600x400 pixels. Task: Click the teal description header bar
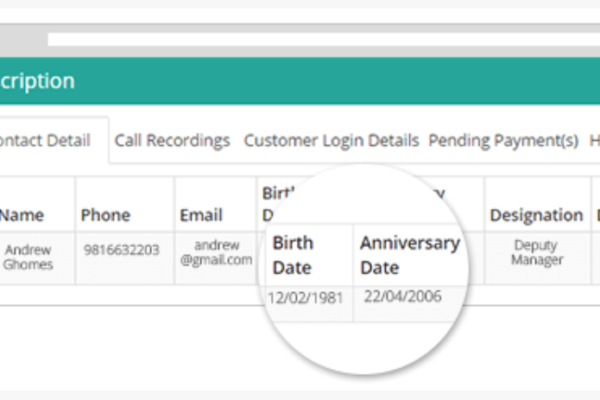point(300,81)
